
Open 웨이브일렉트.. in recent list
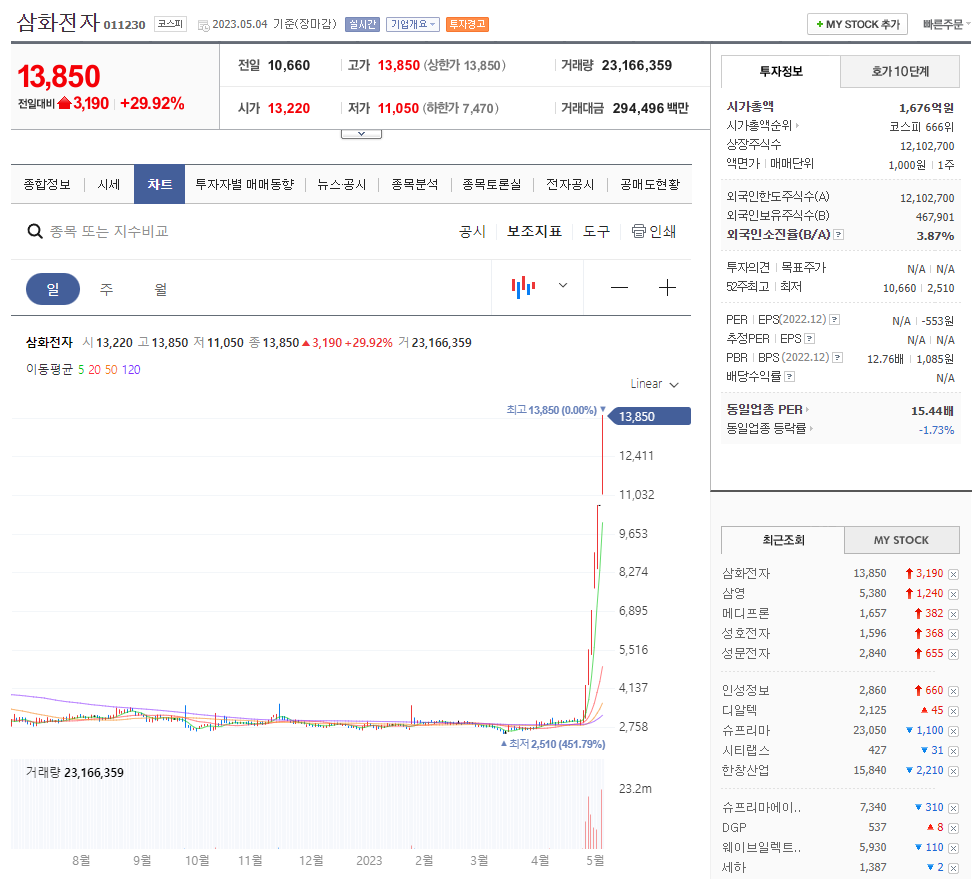tap(761, 848)
